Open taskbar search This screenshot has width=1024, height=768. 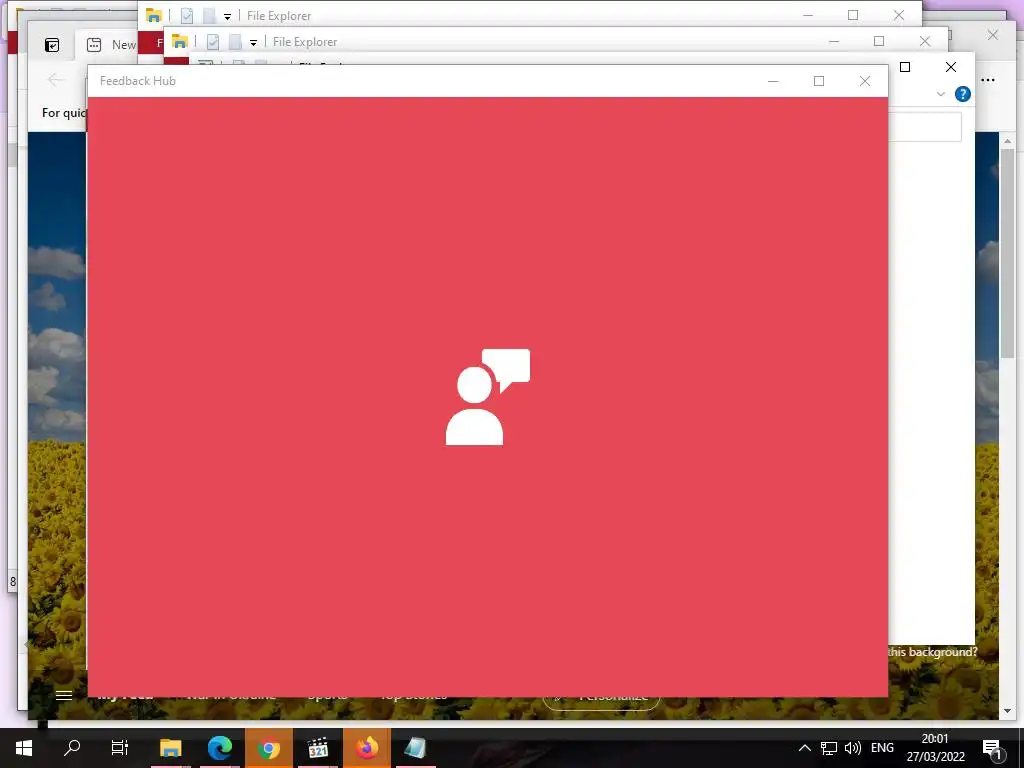coord(72,748)
